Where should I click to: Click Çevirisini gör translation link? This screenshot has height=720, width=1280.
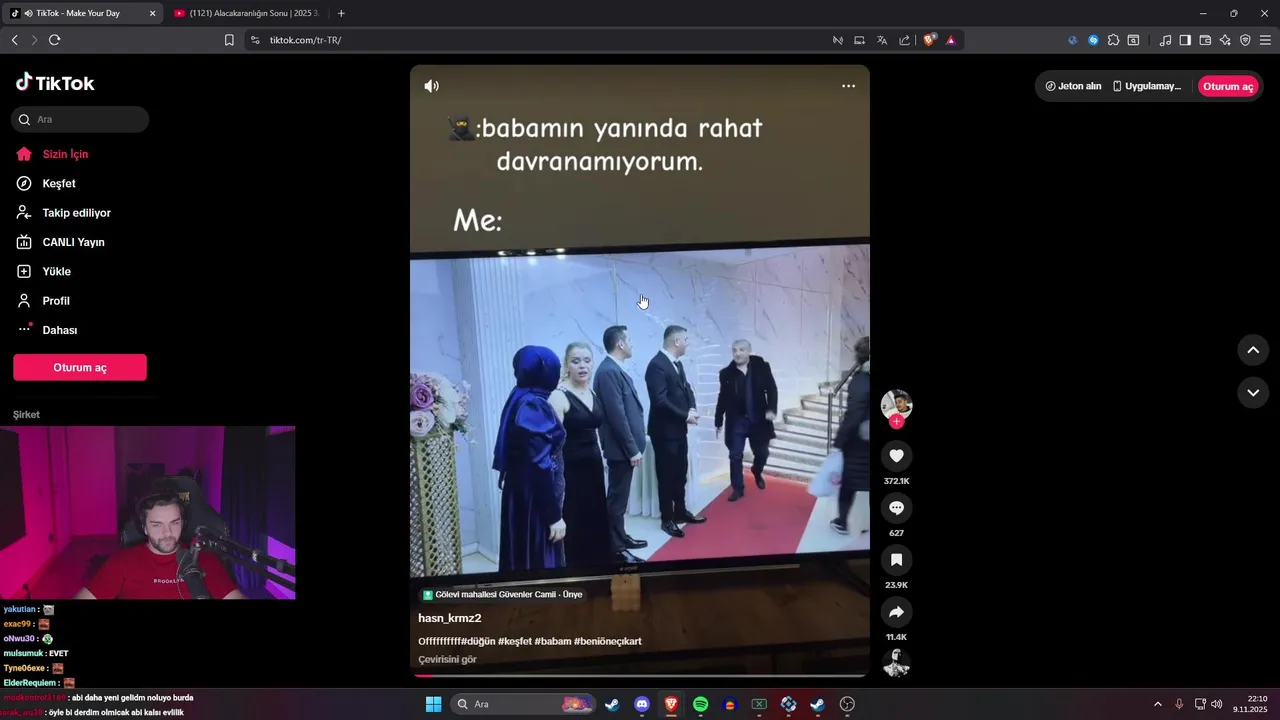pos(447,659)
